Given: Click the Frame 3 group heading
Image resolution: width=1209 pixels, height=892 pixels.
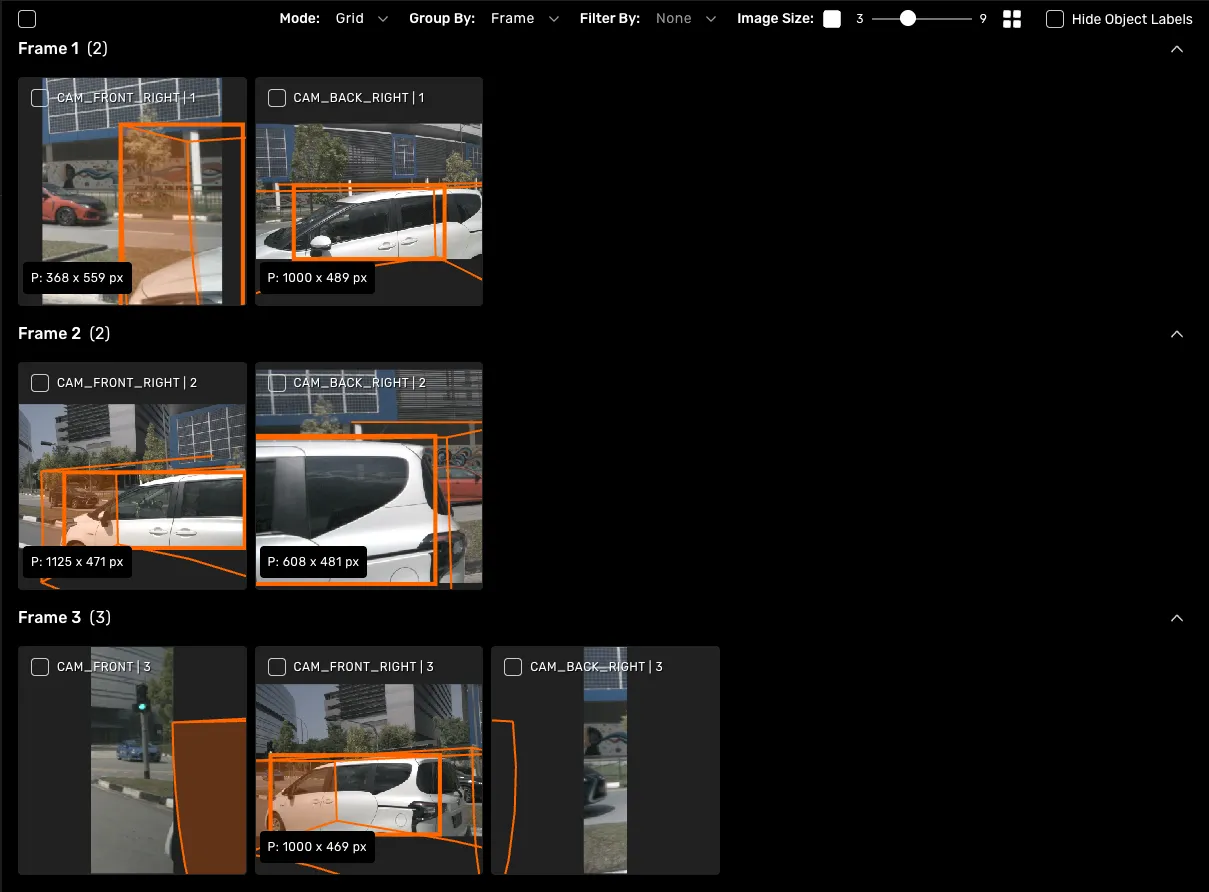Looking at the screenshot, I should point(64,618).
